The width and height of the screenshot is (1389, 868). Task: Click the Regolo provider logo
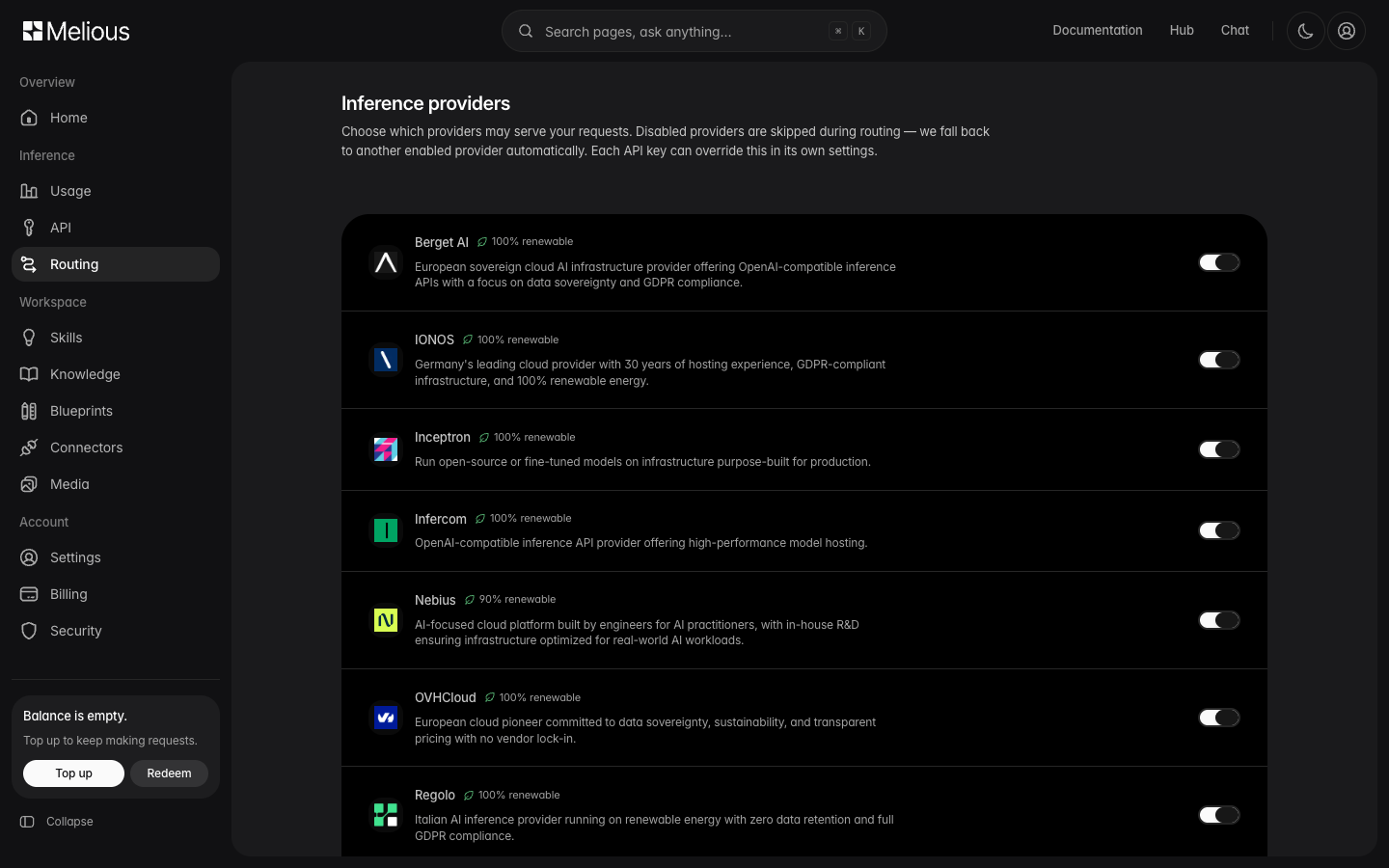click(386, 815)
